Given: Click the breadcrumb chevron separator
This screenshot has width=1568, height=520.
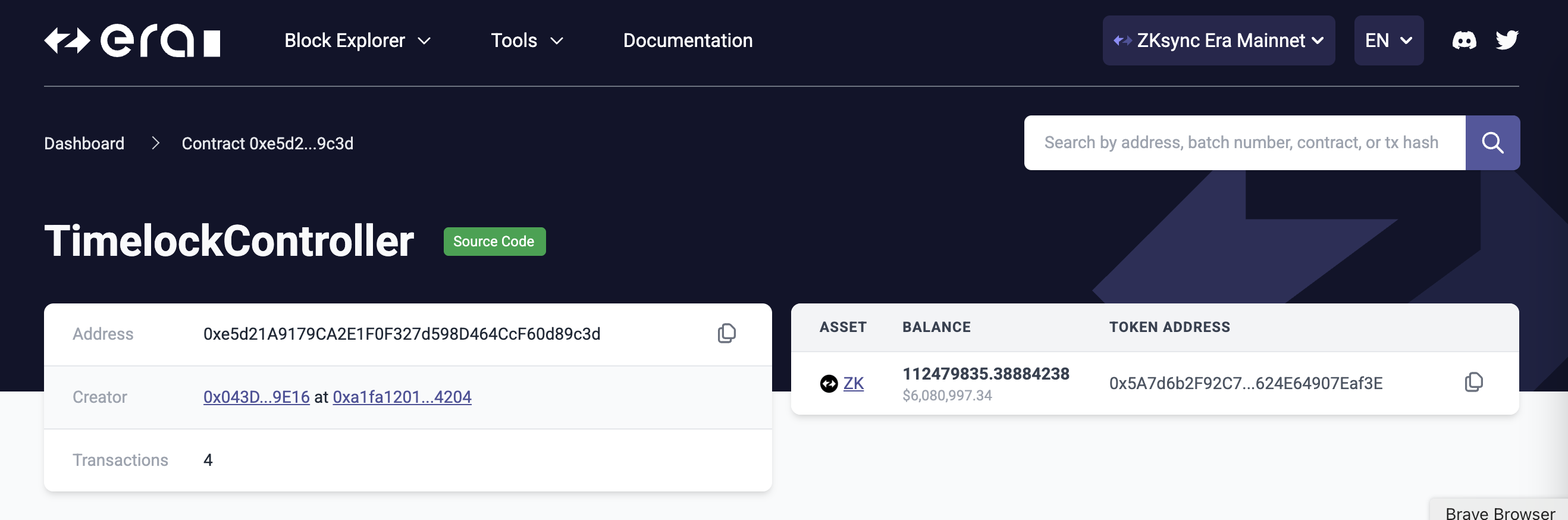Looking at the screenshot, I should click(155, 144).
